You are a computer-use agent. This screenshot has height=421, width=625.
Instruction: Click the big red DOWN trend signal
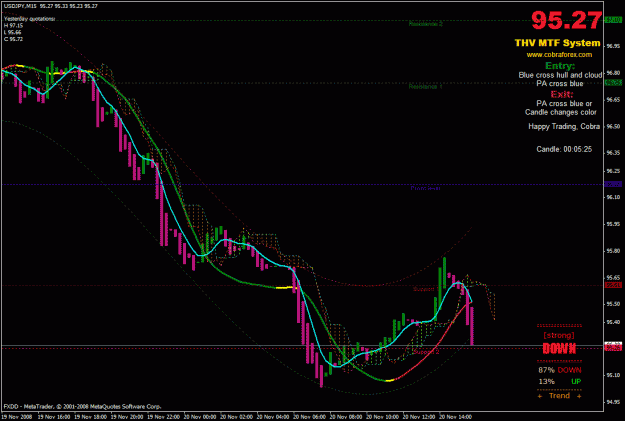559,349
